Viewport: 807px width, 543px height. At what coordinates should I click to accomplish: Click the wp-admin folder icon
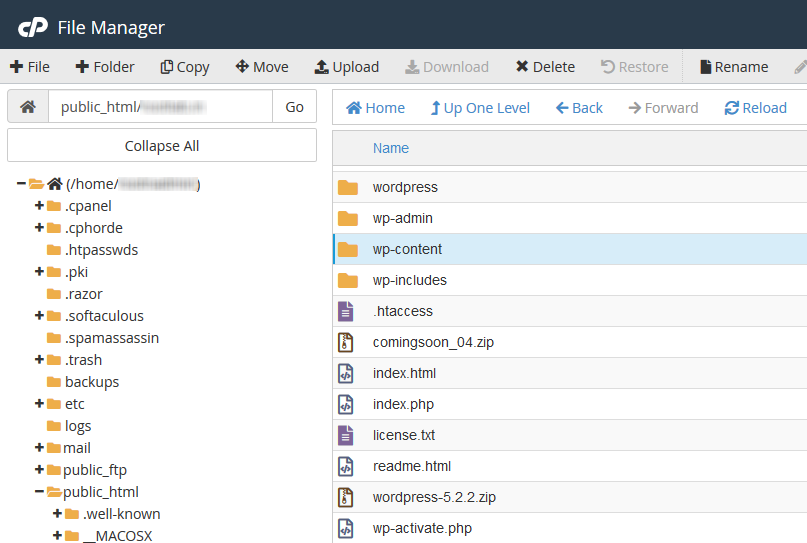tap(348, 218)
